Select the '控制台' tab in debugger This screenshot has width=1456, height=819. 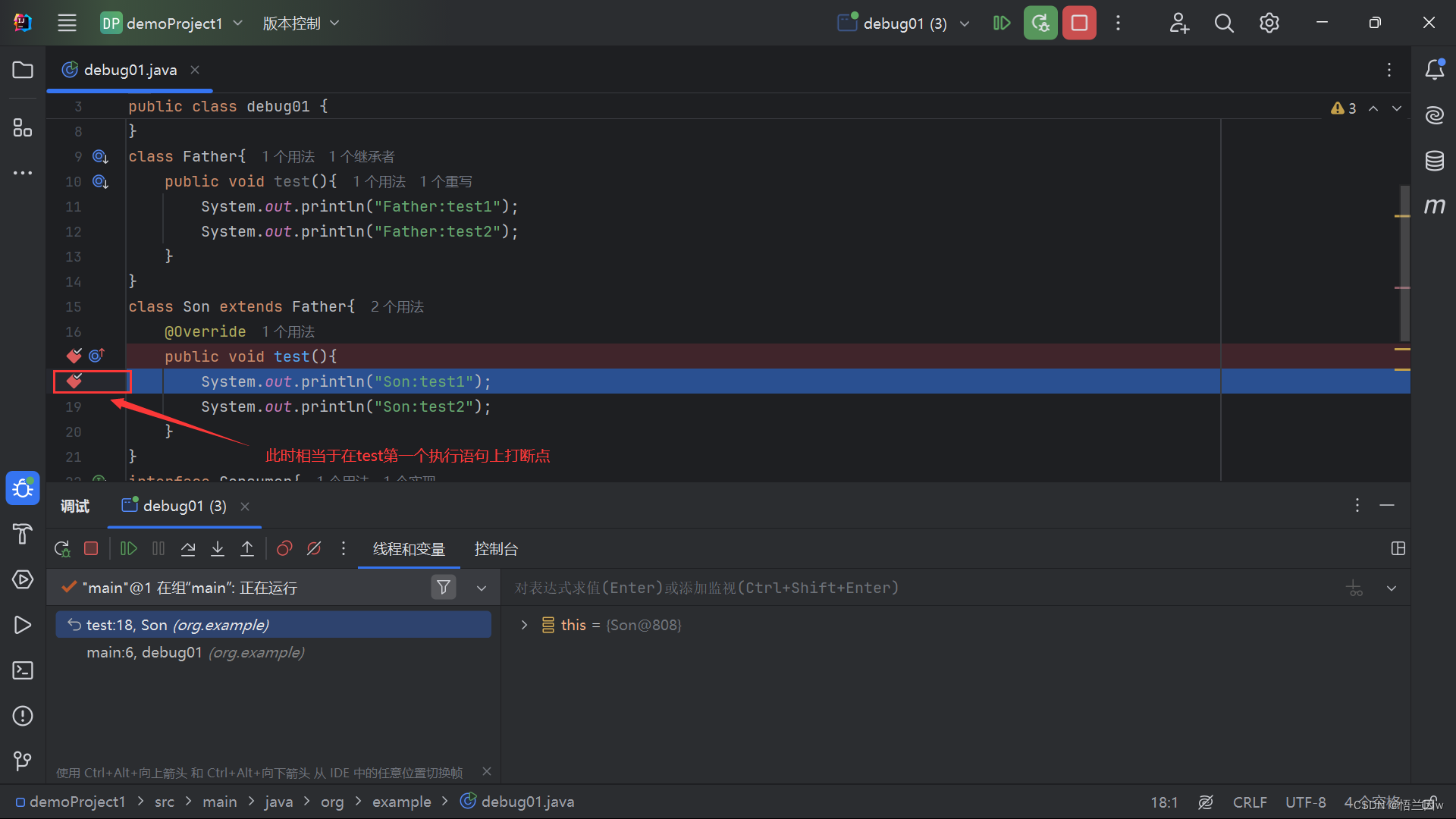[x=495, y=548]
